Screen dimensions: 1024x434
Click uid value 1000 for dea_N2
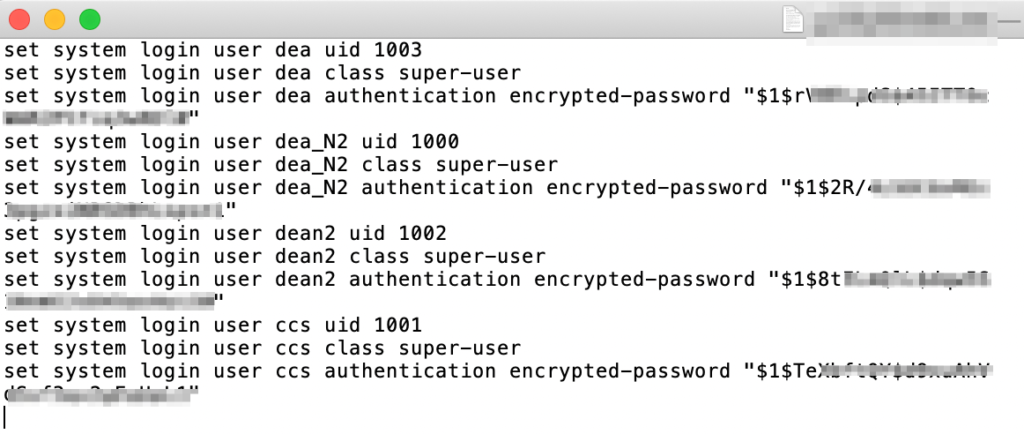434,141
